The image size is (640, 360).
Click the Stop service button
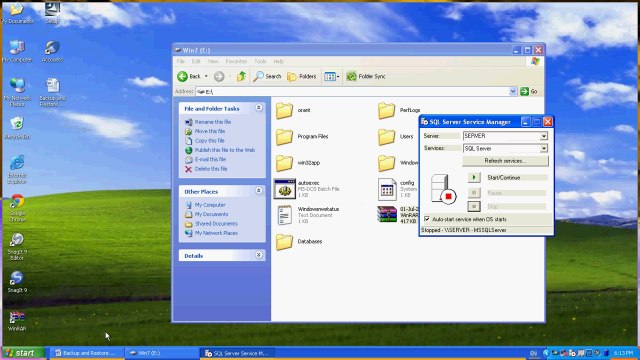click(473, 207)
